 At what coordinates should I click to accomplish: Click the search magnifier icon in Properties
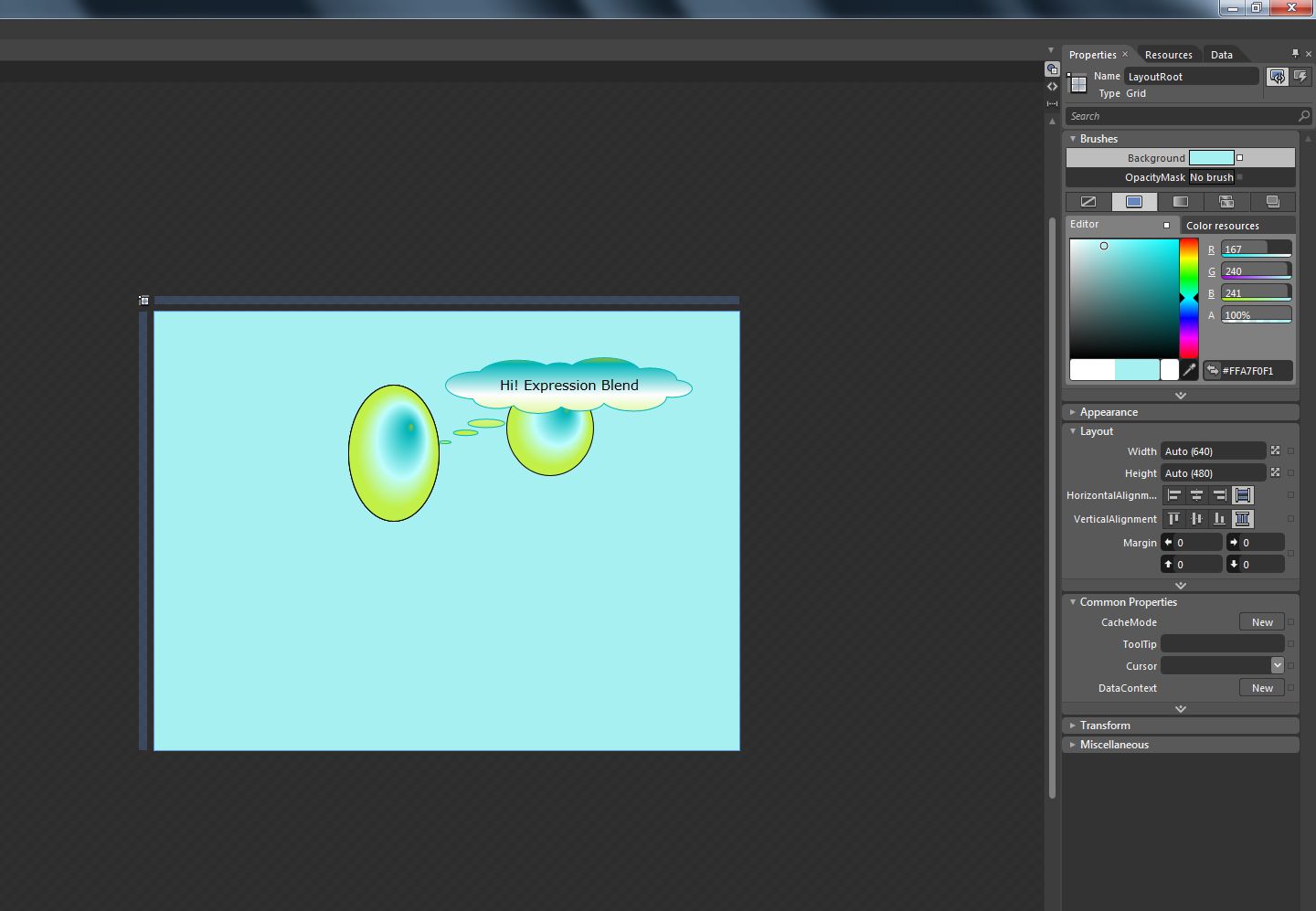point(1303,116)
